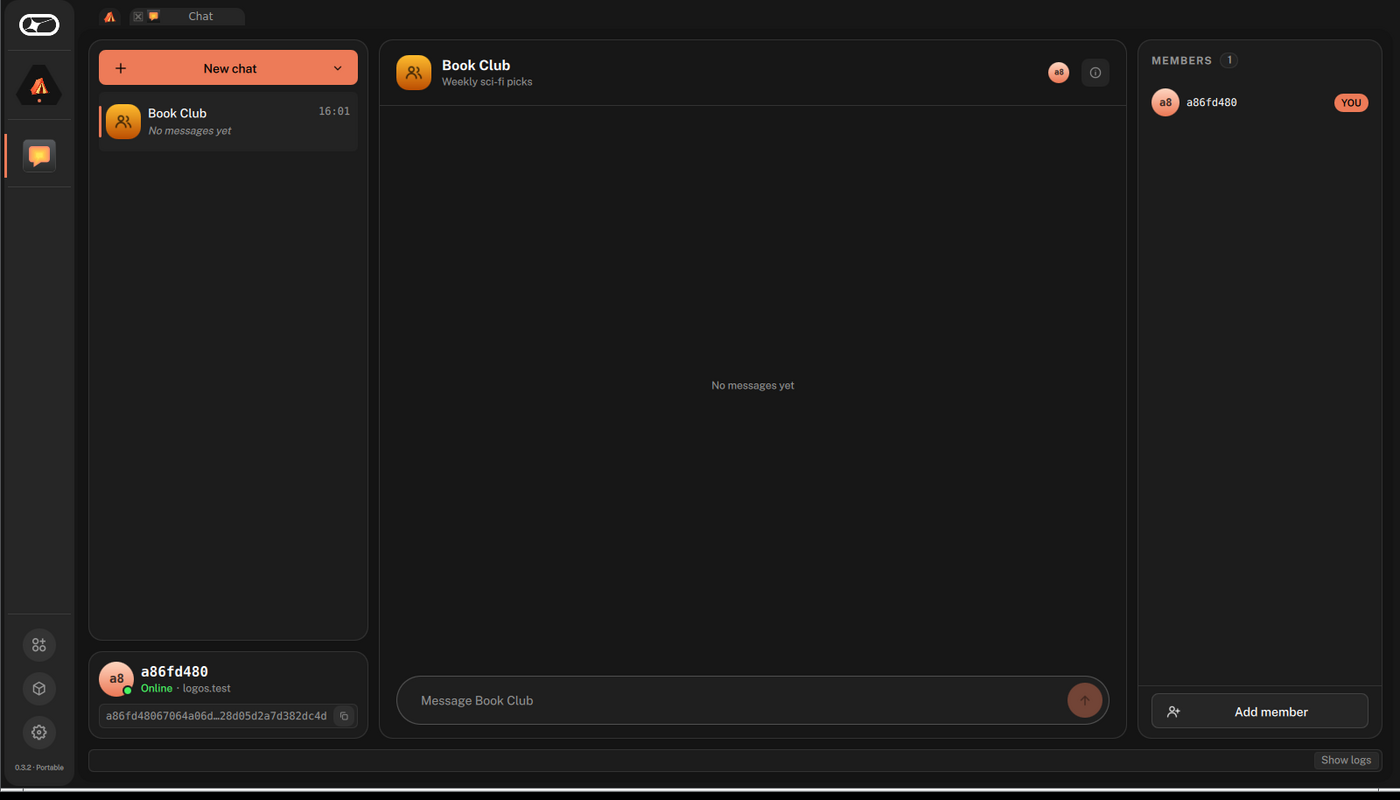Click the Add member button

[1260, 712]
